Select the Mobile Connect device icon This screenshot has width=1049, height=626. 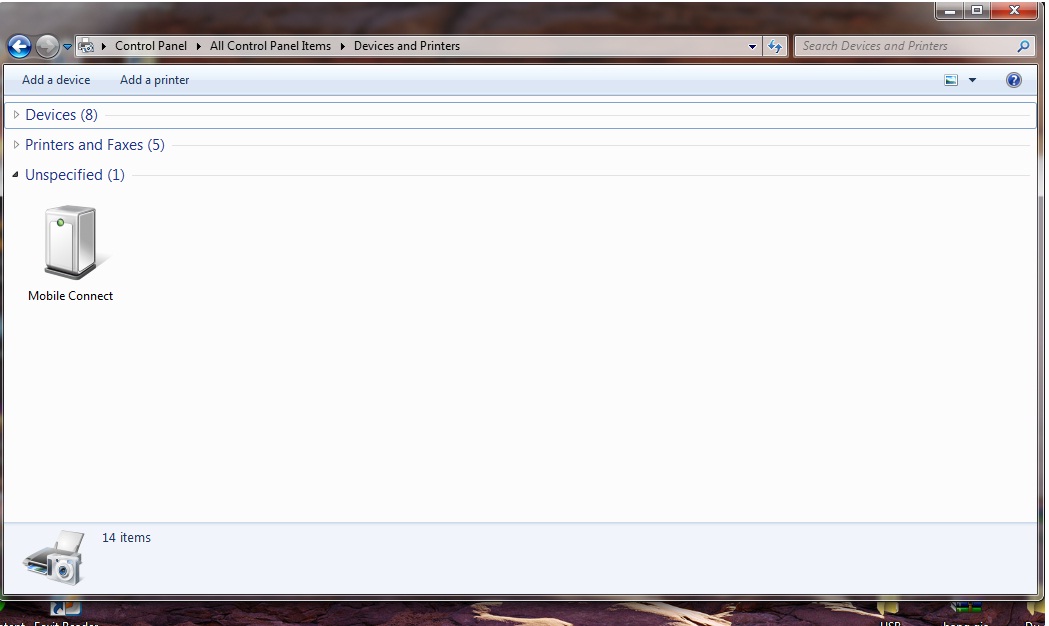tap(70, 243)
